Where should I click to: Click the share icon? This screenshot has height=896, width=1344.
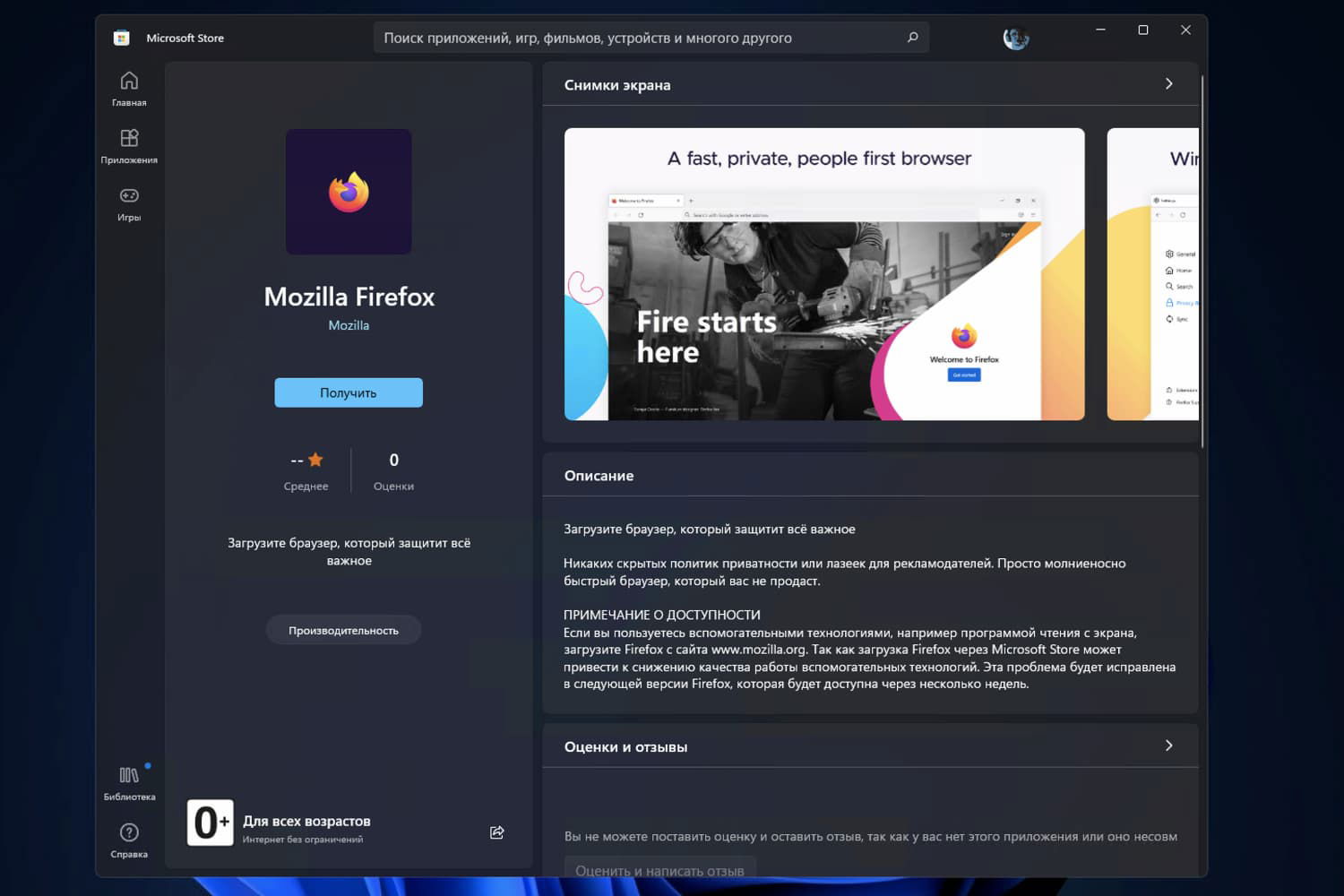click(497, 832)
